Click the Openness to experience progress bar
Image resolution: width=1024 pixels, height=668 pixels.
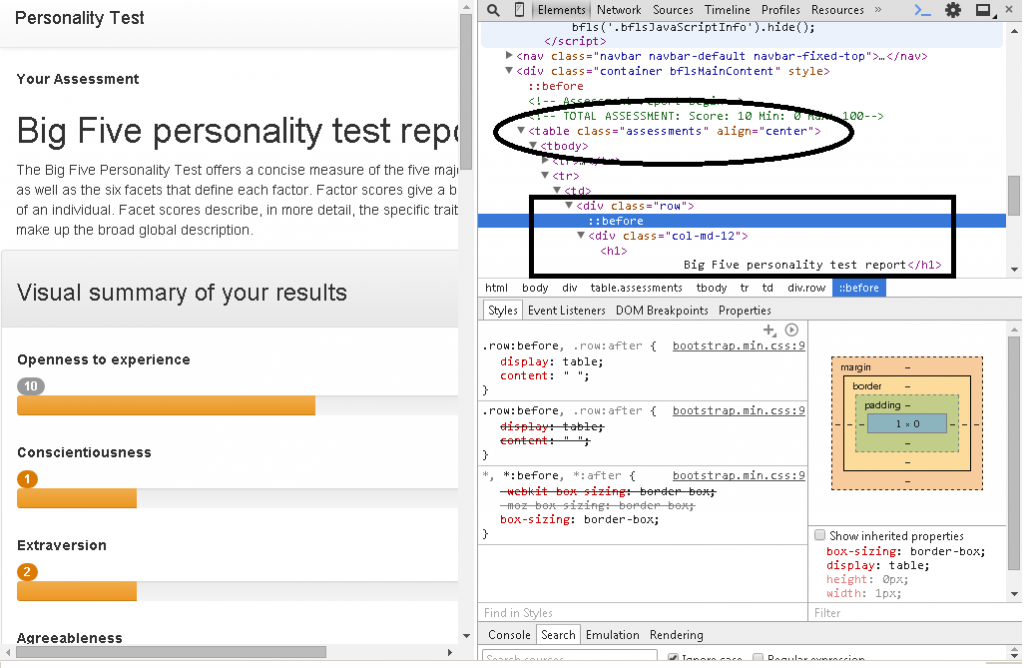(166, 405)
